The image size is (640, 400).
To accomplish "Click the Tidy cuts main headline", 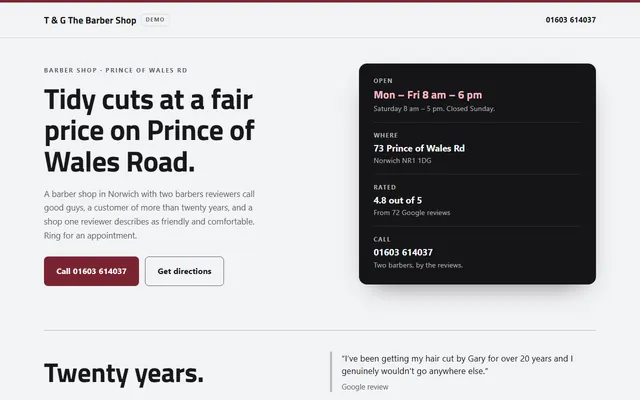I will click(149, 131).
